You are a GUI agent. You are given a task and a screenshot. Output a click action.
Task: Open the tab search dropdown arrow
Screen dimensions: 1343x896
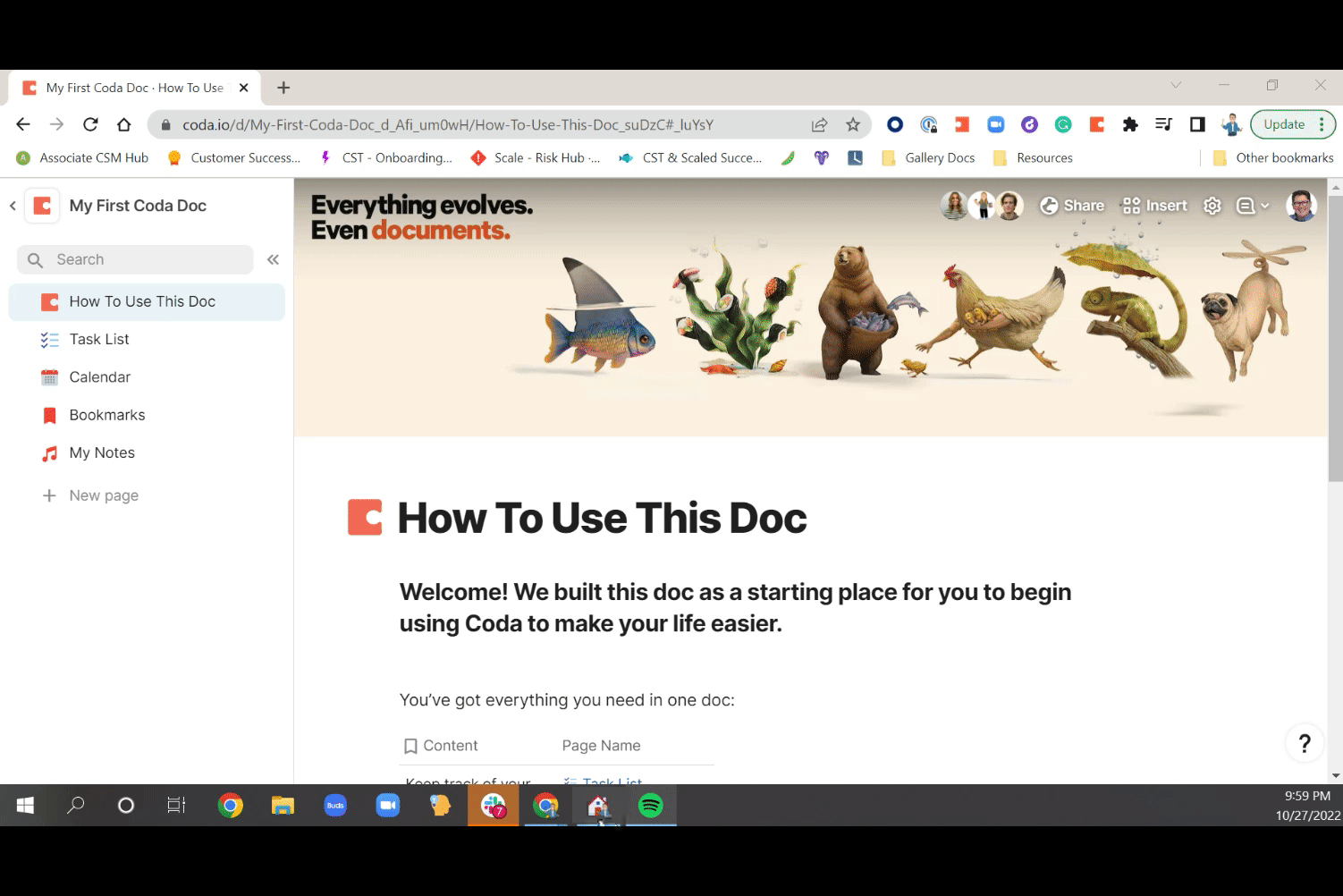click(x=1176, y=85)
